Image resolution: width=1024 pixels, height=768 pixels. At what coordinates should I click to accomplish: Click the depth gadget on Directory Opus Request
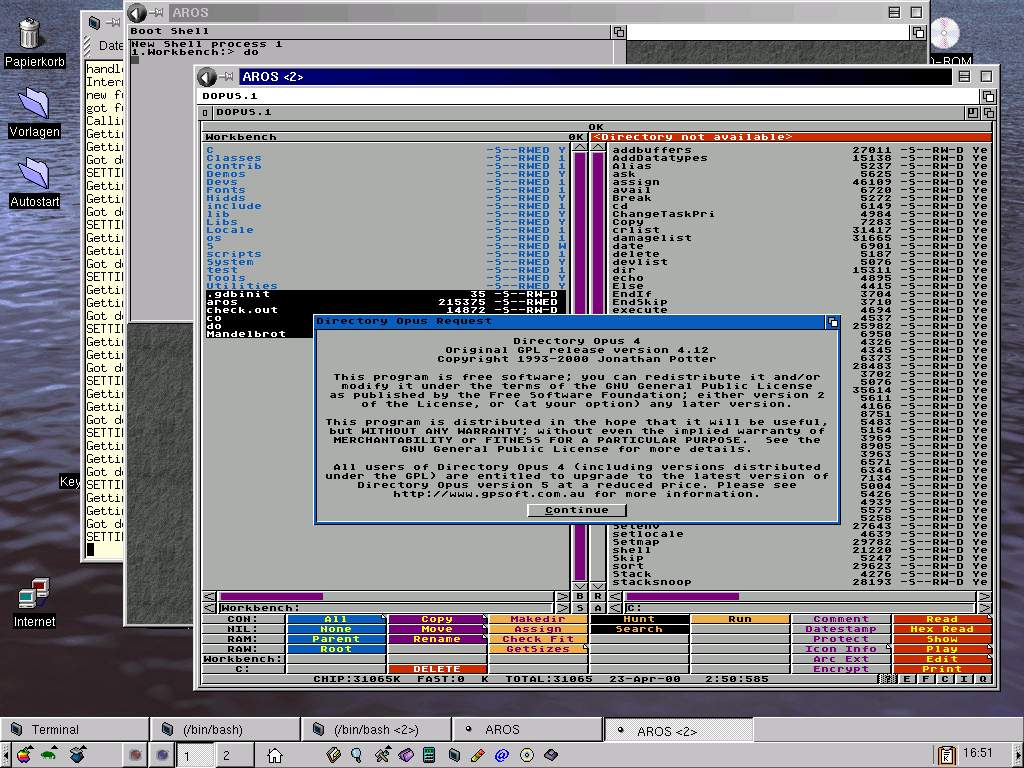pos(833,322)
